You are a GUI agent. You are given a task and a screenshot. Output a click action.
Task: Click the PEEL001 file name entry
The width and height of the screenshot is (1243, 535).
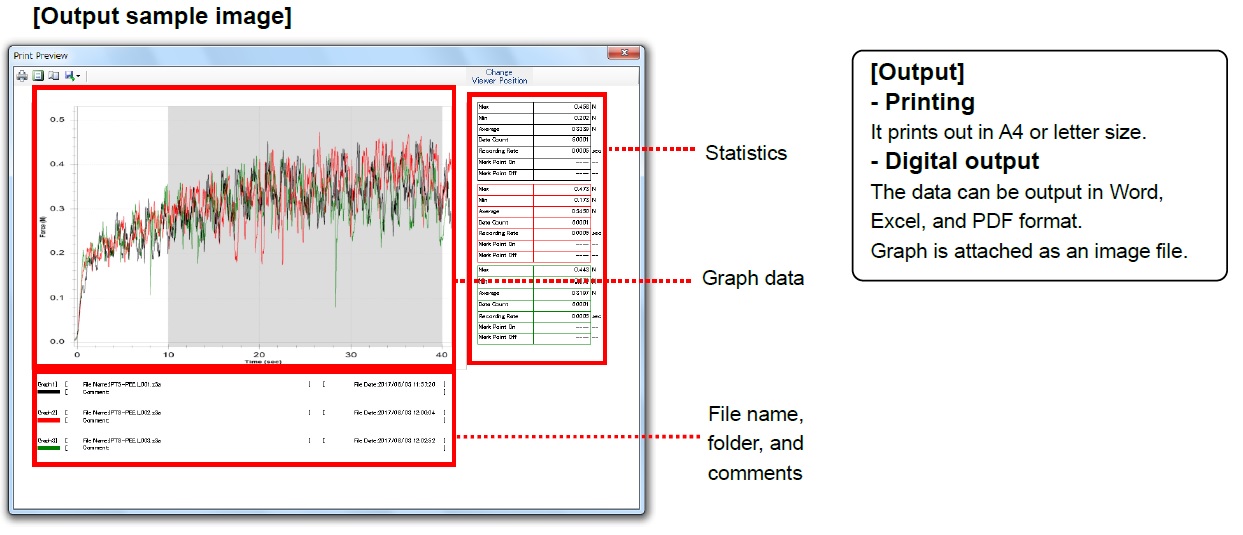pyautogui.click(x=122, y=384)
